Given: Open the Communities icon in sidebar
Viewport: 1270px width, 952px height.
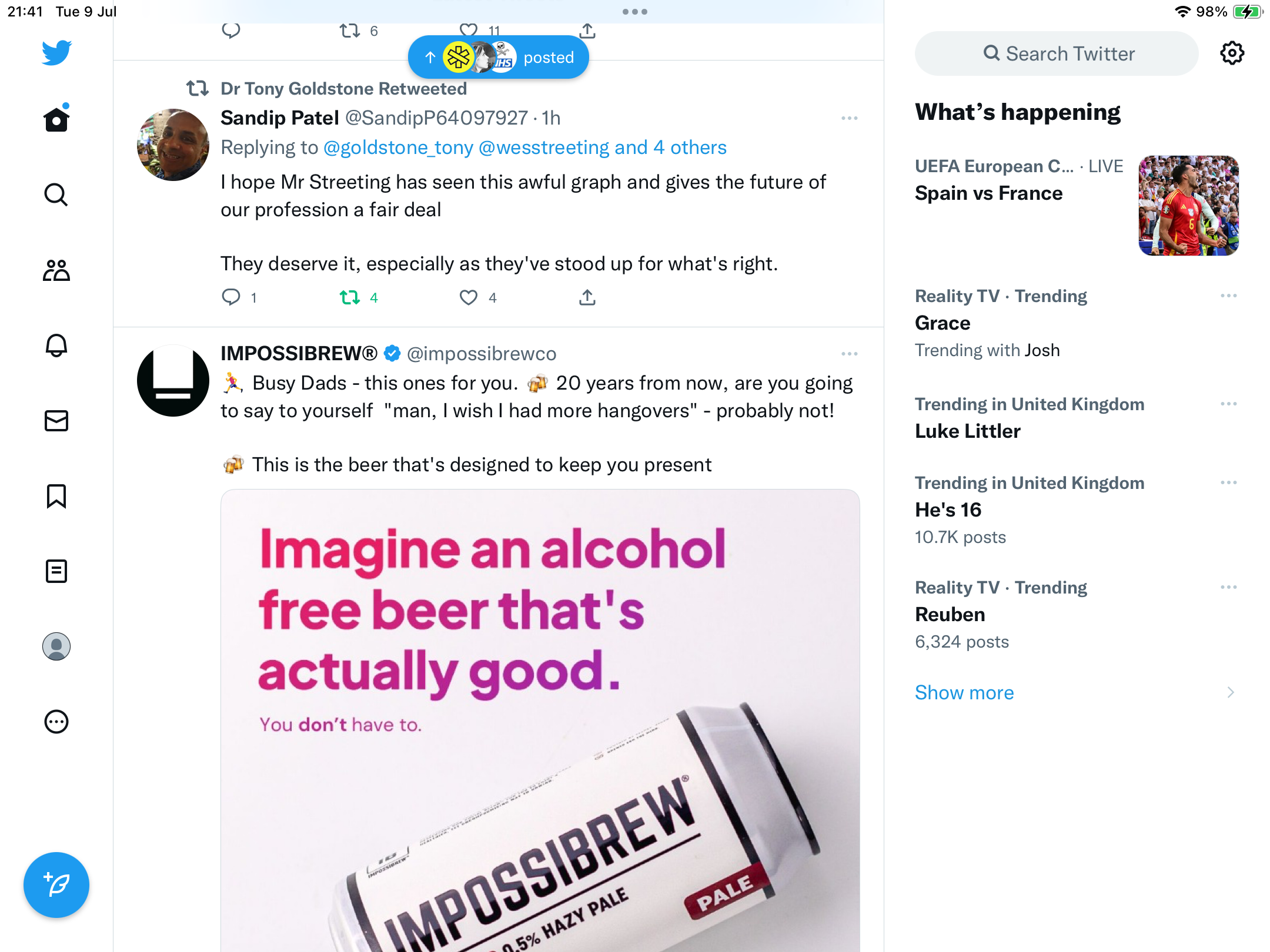Looking at the screenshot, I should 56,270.
